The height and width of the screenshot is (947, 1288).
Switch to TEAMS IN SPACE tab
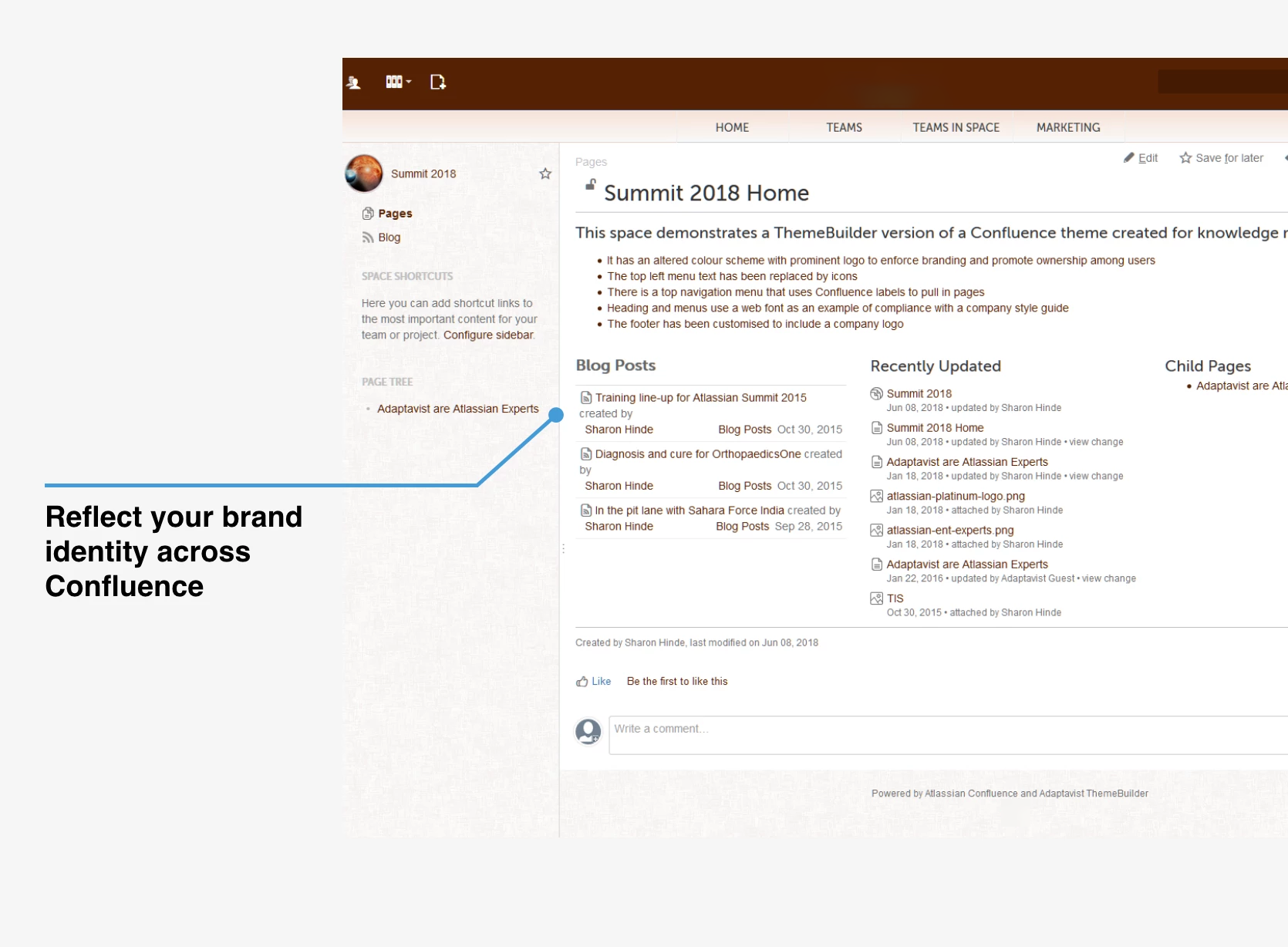[x=956, y=127]
